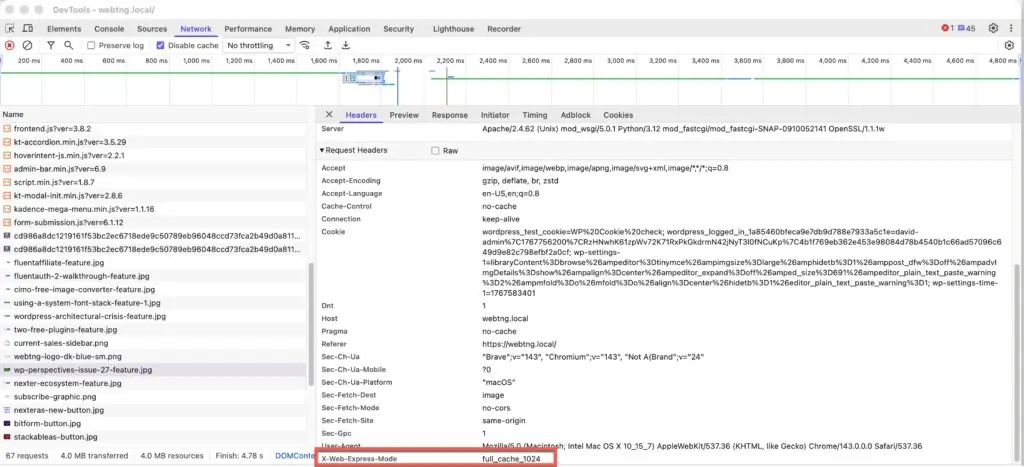
Task: Clear the network log
Action: 28,46
